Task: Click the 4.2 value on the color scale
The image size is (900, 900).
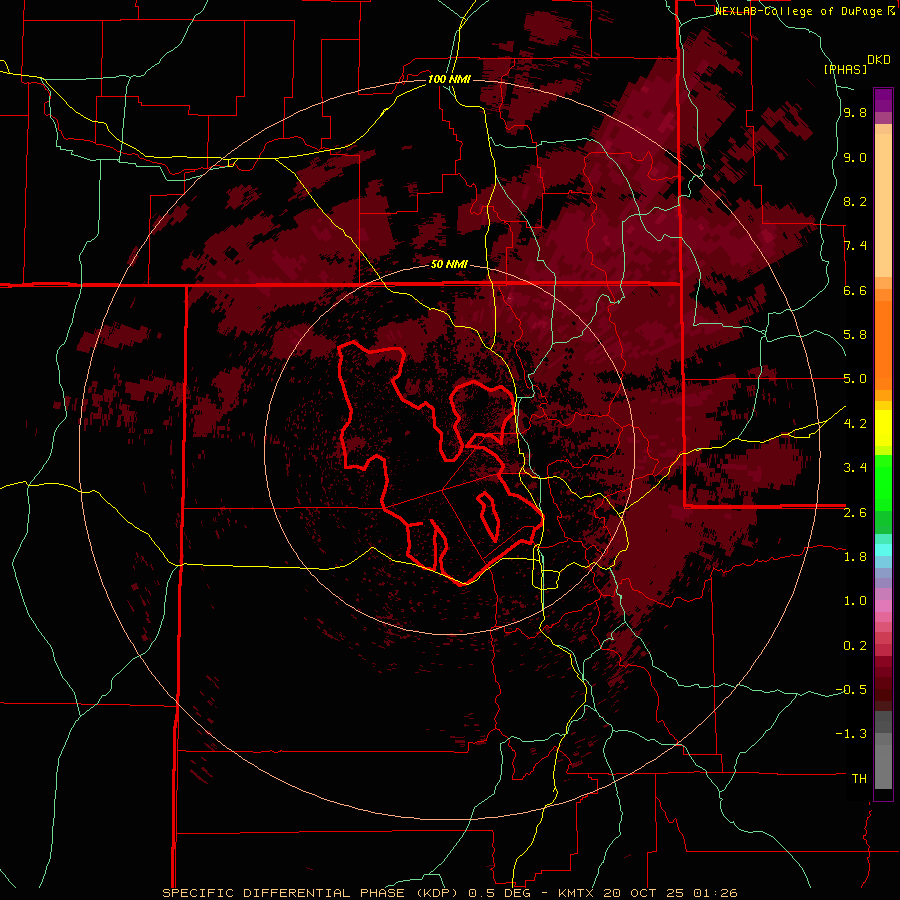Action: [855, 424]
